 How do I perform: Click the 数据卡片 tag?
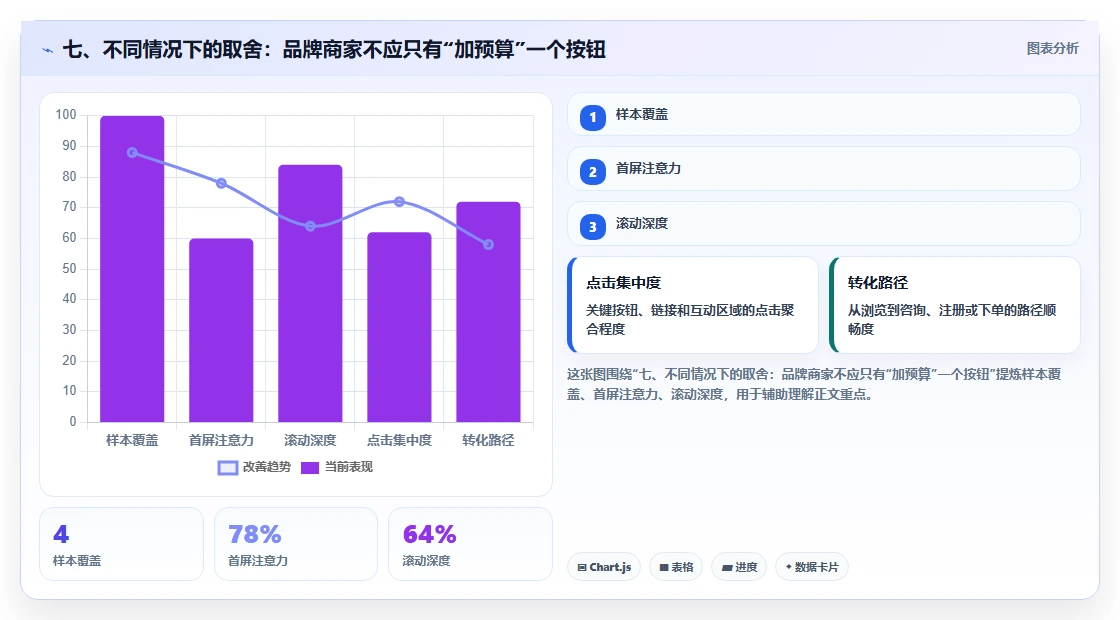click(x=812, y=567)
